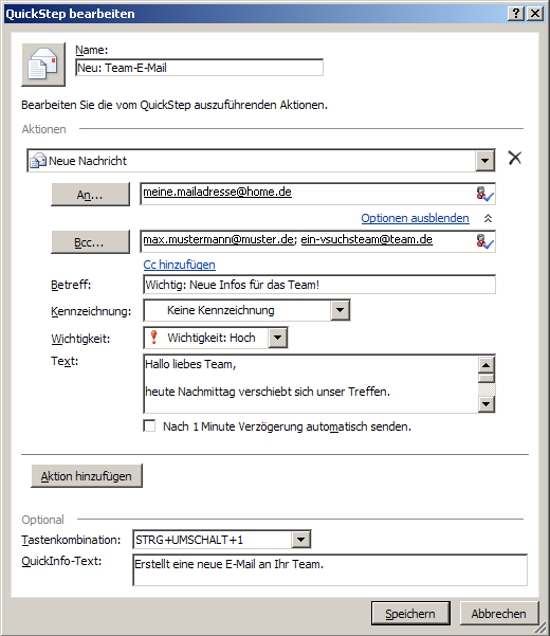Click the help question mark button
This screenshot has width=550, height=636.
[x=516, y=13]
